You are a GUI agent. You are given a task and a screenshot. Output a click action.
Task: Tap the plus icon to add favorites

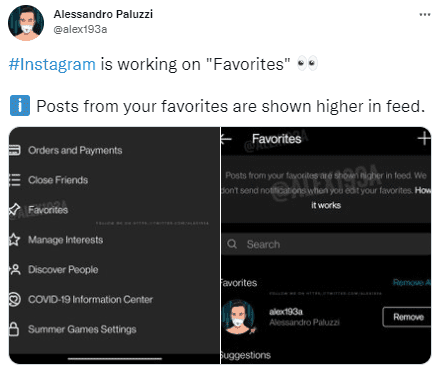click(x=424, y=138)
